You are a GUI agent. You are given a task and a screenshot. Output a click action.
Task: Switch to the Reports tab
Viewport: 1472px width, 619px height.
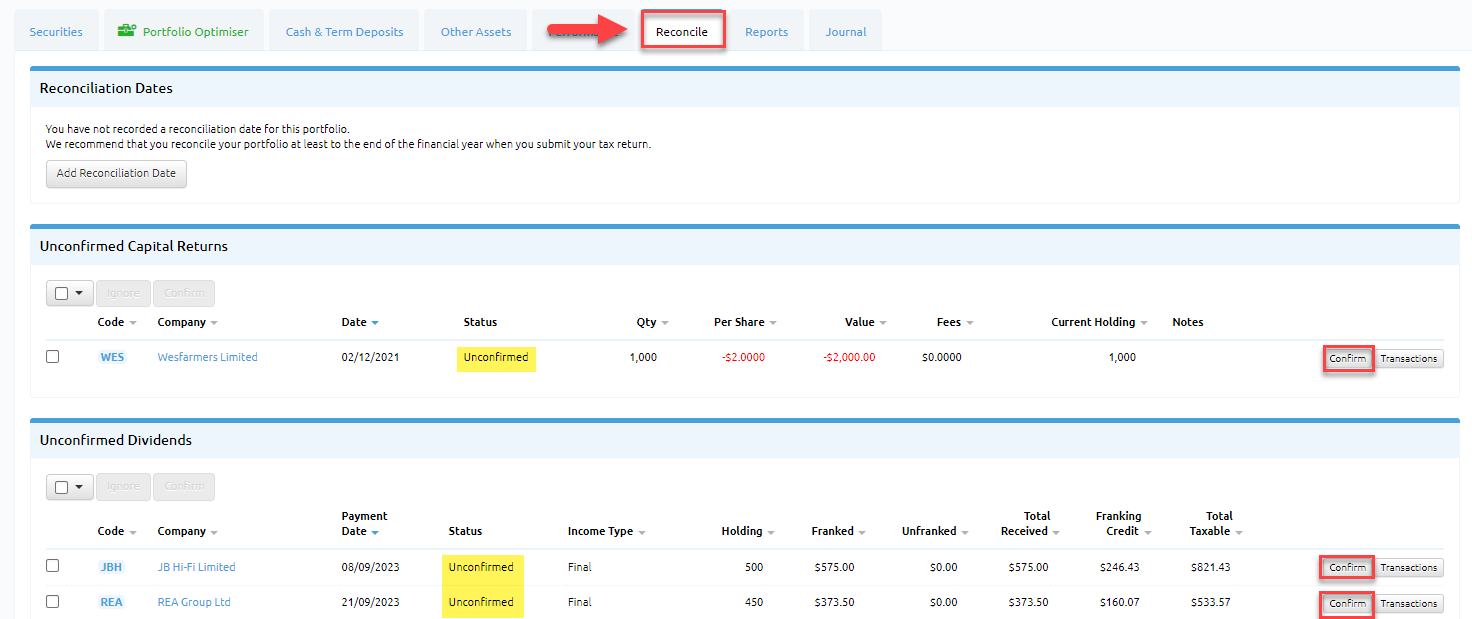pos(766,32)
